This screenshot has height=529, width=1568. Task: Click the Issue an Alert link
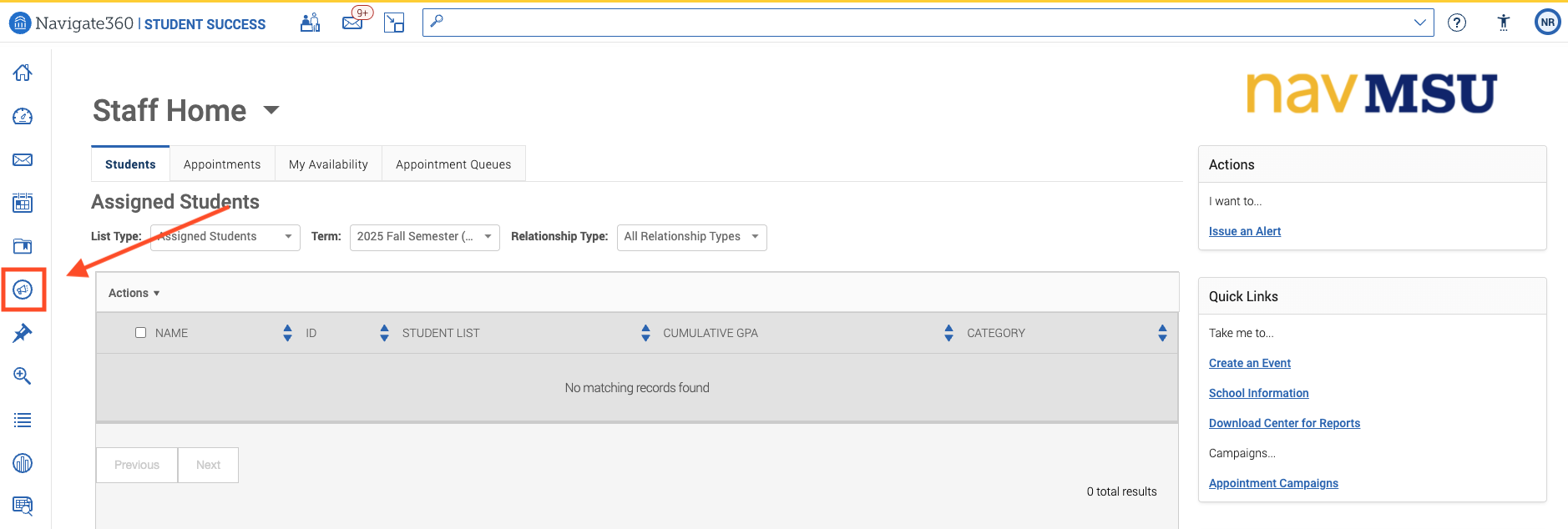pyautogui.click(x=1245, y=231)
